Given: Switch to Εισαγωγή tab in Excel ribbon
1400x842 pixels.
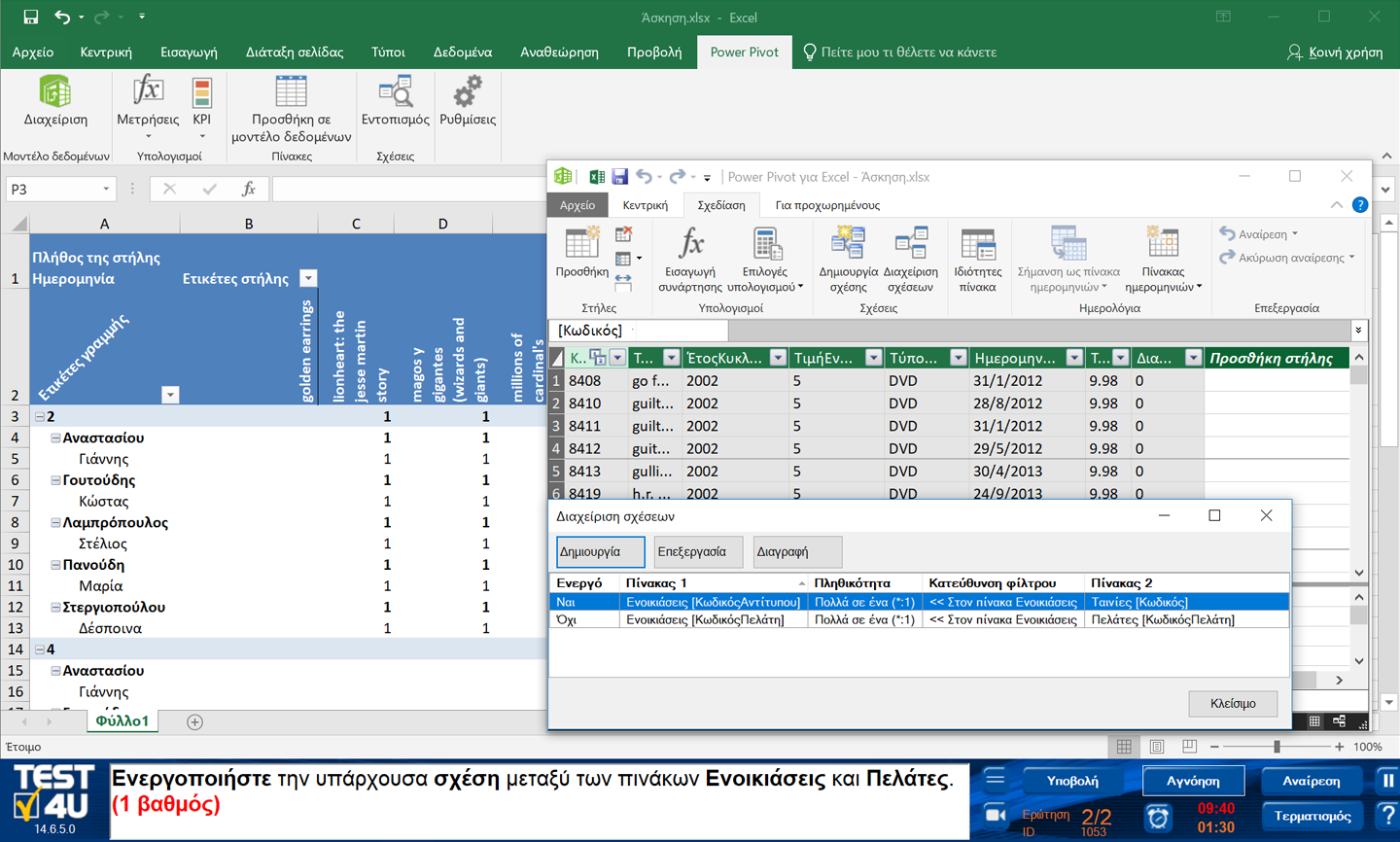Looking at the screenshot, I should click(x=189, y=53).
